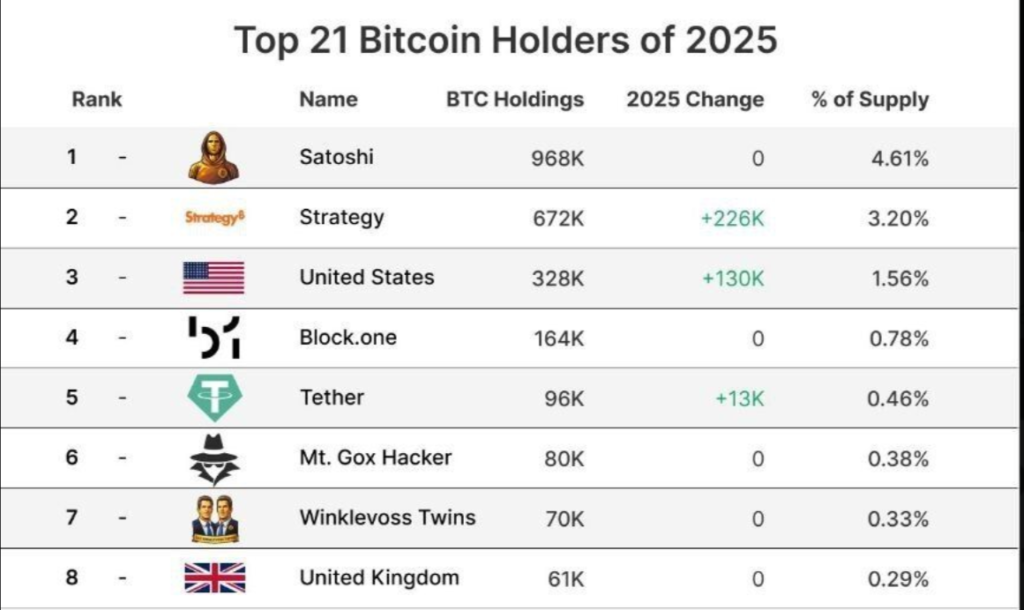Click the Mt. Gox Hacker spy icon
This screenshot has height=610, width=1024.
point(214,459)
